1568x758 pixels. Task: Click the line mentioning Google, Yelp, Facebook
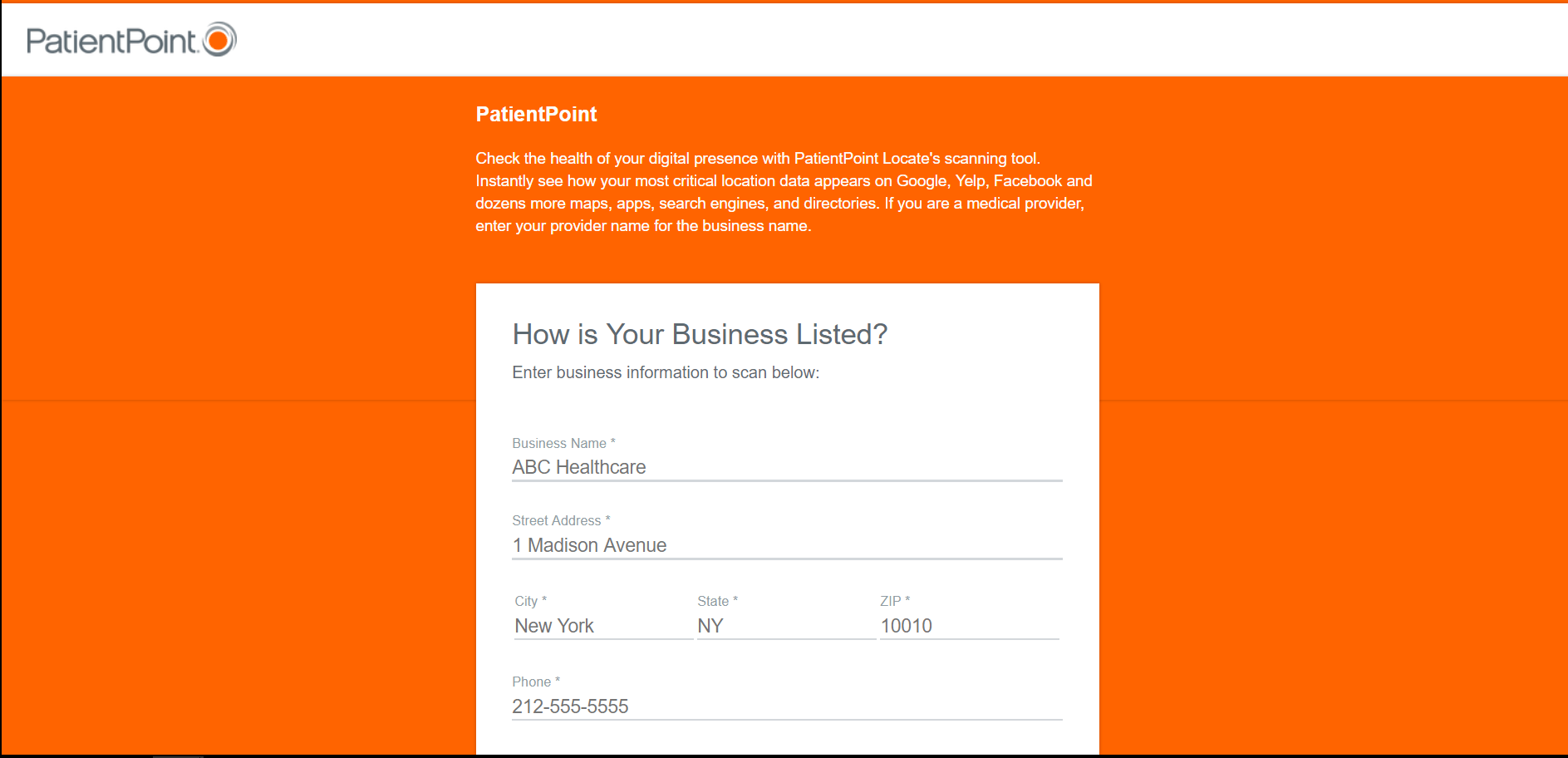(x=784, y=180)
